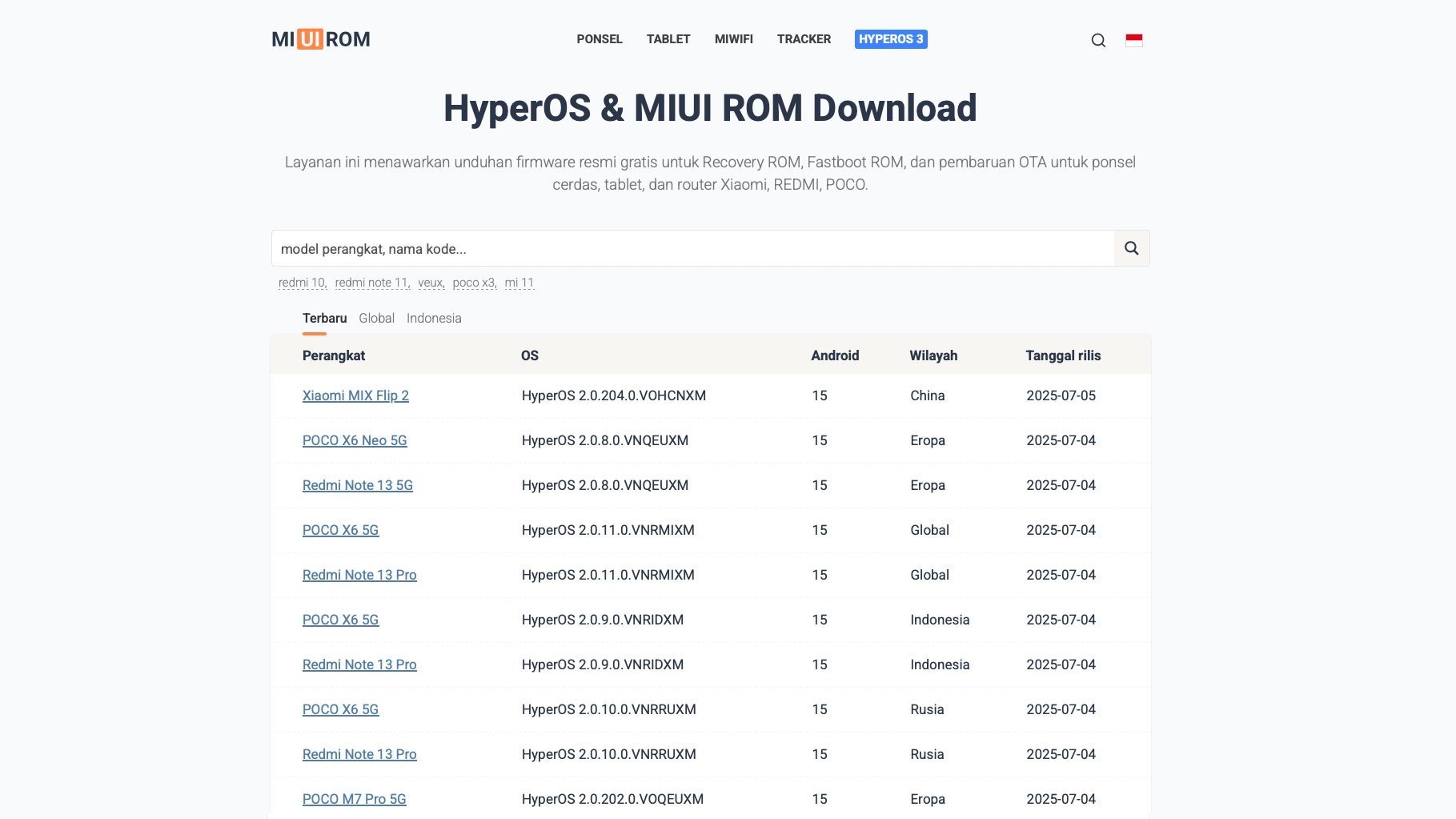Click the OS column header

(x=530, y=355)
